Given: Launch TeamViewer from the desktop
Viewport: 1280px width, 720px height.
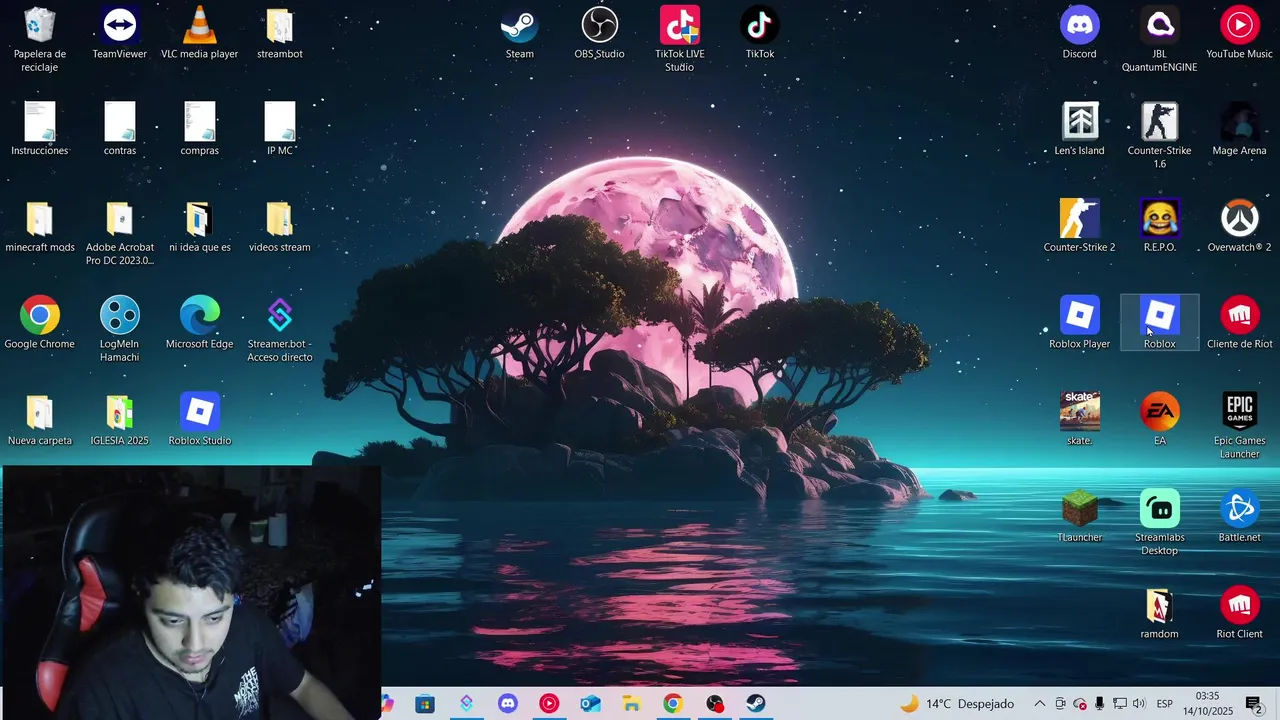Looking at the screenshot, I should point(120,34).
